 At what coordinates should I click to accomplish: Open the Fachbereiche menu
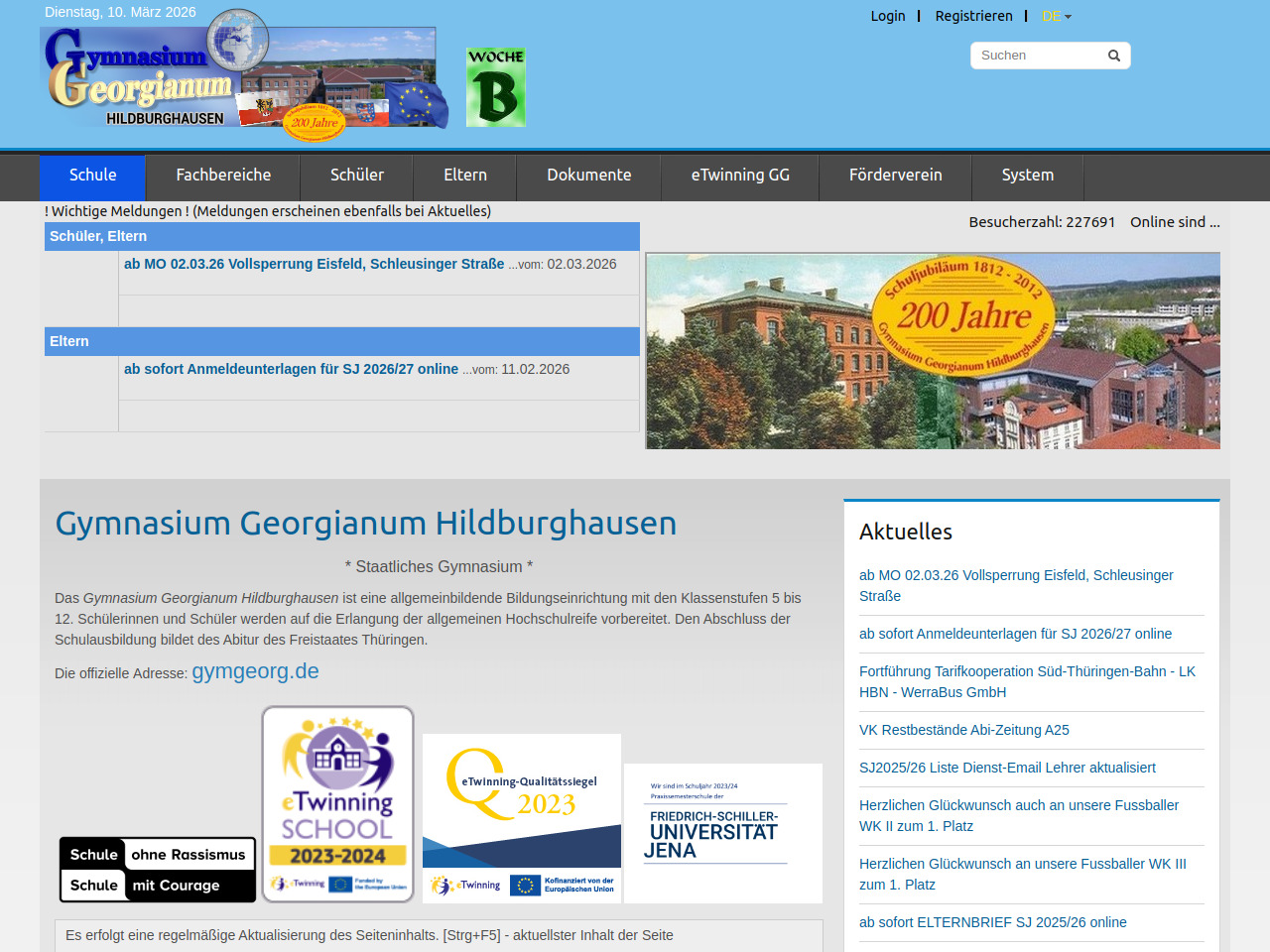[223, 176]
